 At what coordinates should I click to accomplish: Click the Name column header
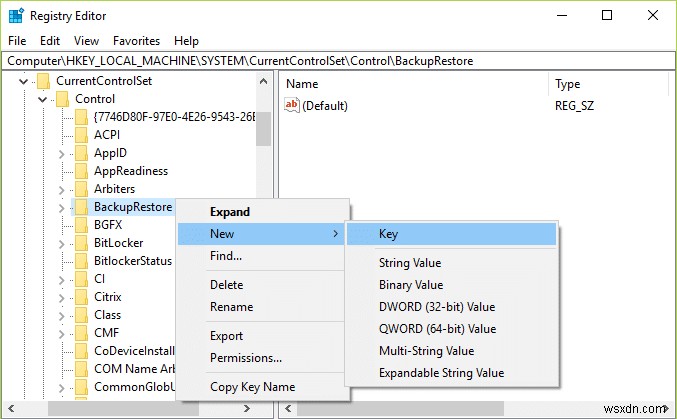point(302,84)
